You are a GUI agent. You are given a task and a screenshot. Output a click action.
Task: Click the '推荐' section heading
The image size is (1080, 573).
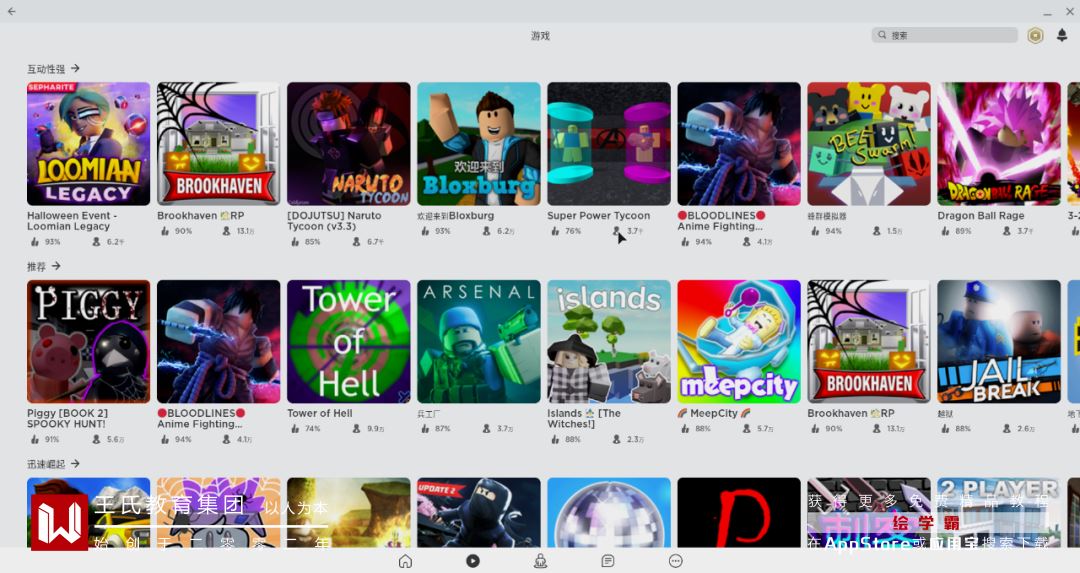37,267
